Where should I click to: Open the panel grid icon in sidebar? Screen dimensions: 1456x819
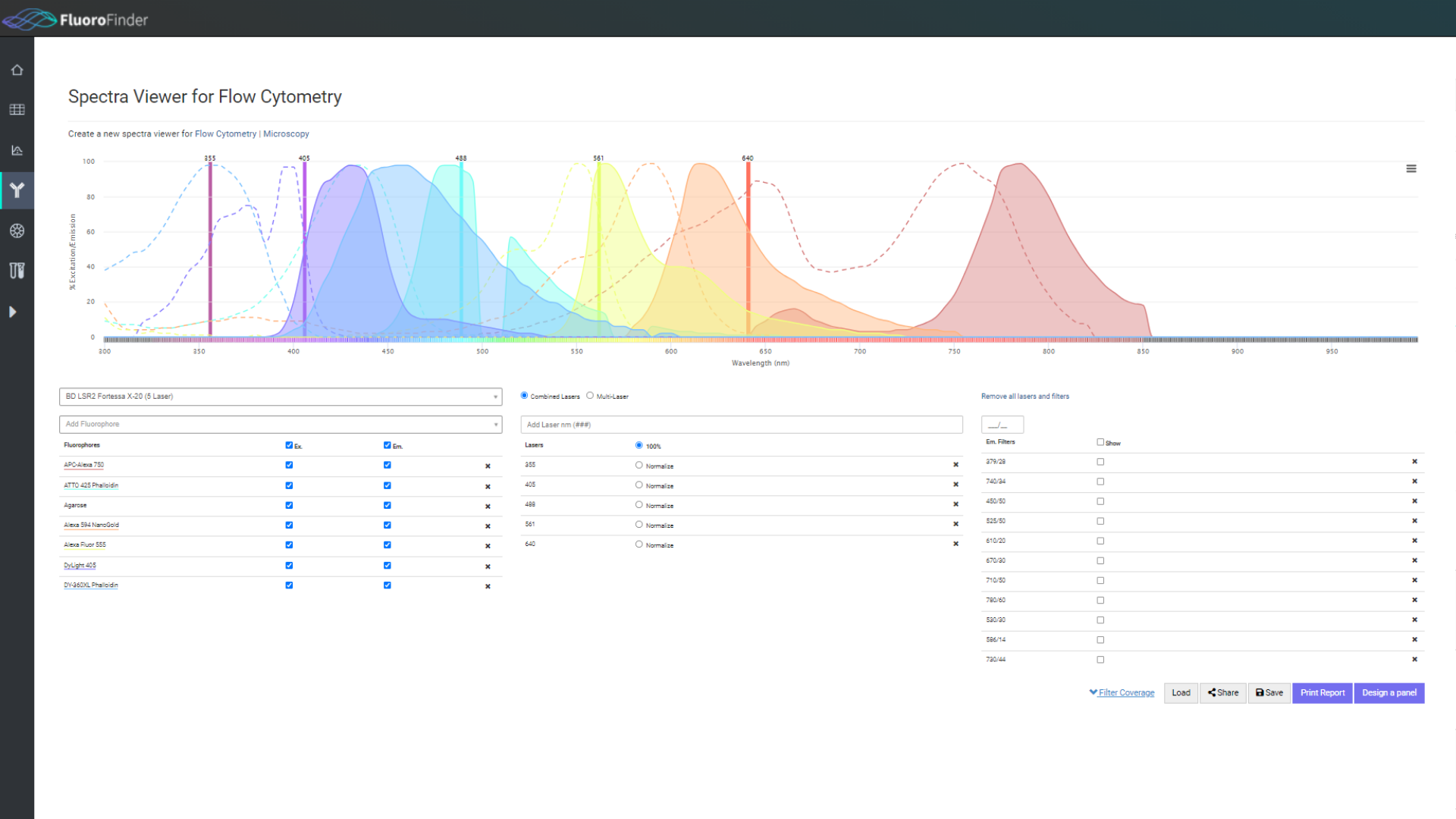(17, 109)
